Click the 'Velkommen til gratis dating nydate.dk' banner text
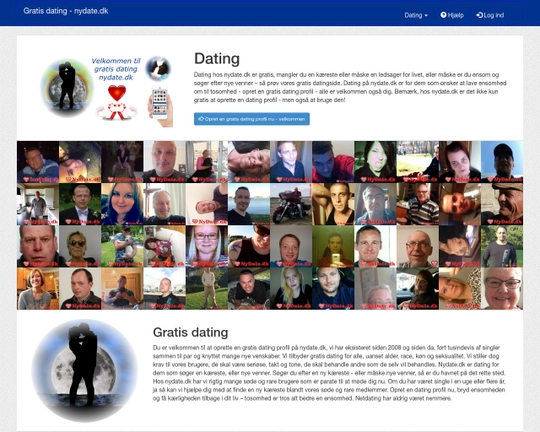 pos(116,69)
